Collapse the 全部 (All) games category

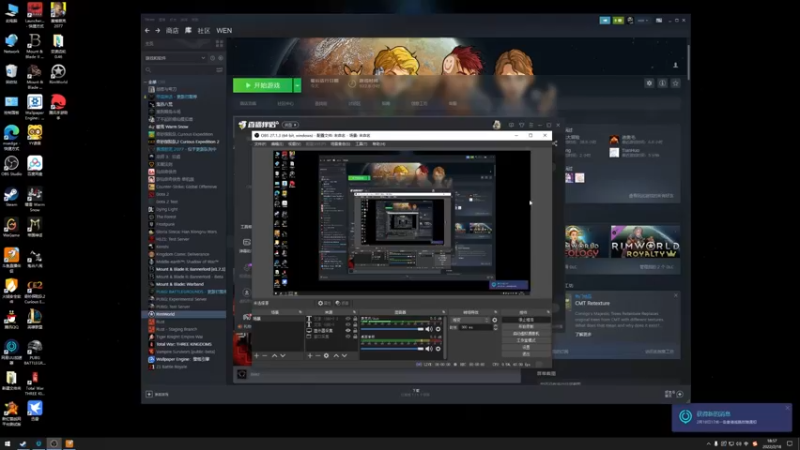point(146,82)
